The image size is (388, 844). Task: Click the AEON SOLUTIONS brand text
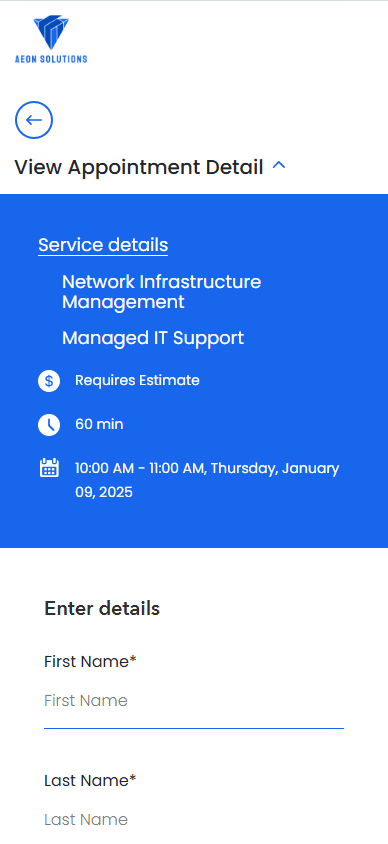pyautogui.click(x=51, y=59)
